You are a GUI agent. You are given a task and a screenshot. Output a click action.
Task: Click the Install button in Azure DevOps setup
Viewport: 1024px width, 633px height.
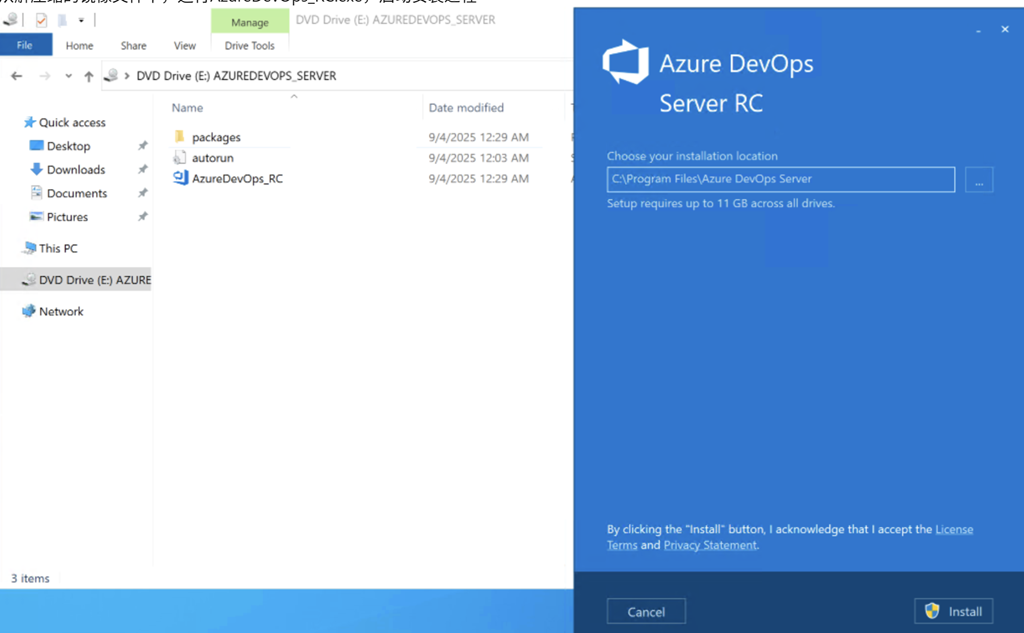pos(953,611)
